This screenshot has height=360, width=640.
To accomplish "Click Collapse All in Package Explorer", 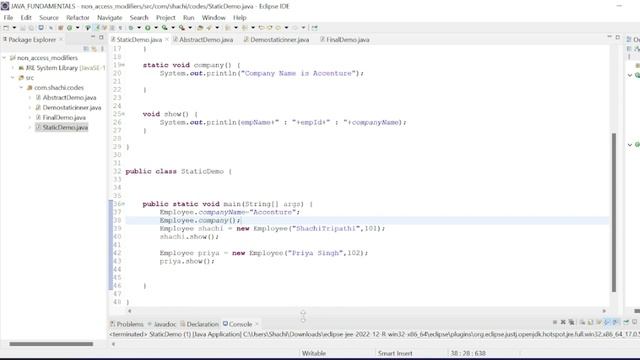I will tap(86, 49).
